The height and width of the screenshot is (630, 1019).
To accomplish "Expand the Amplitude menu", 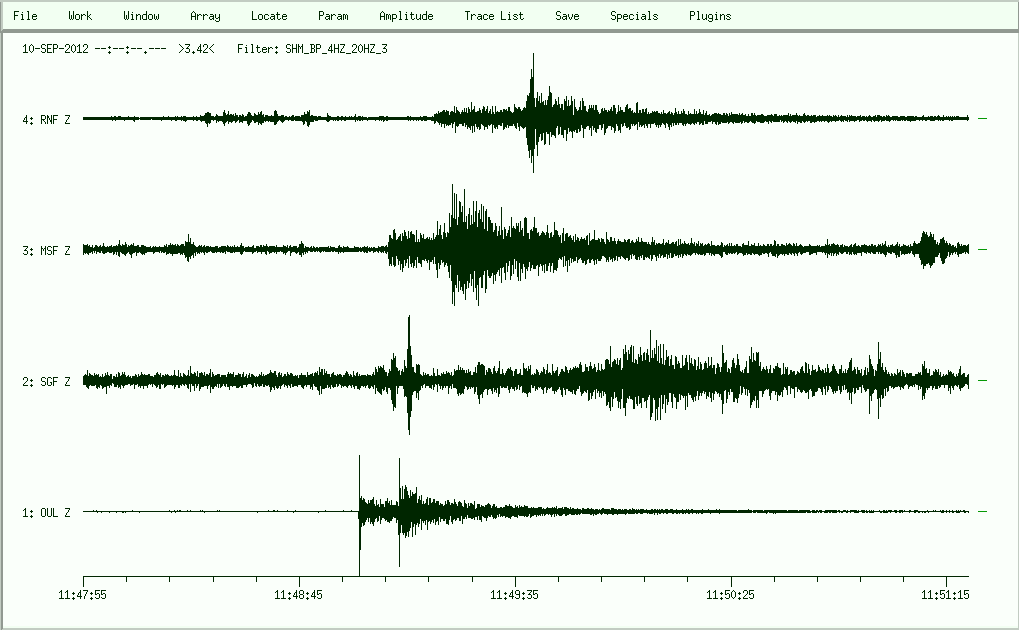I will [406, 16].
